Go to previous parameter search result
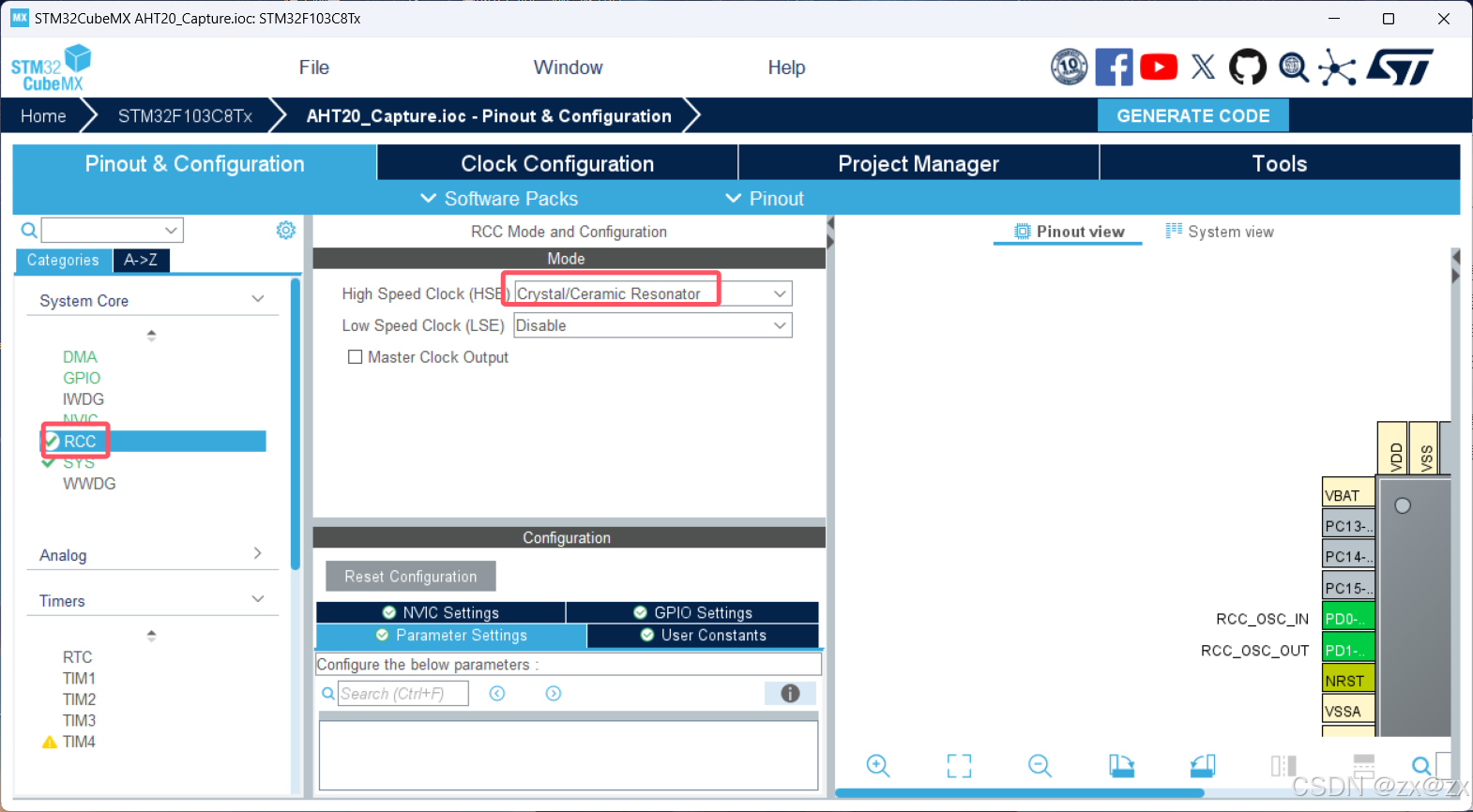The image size is (1473, 812). 497,693
